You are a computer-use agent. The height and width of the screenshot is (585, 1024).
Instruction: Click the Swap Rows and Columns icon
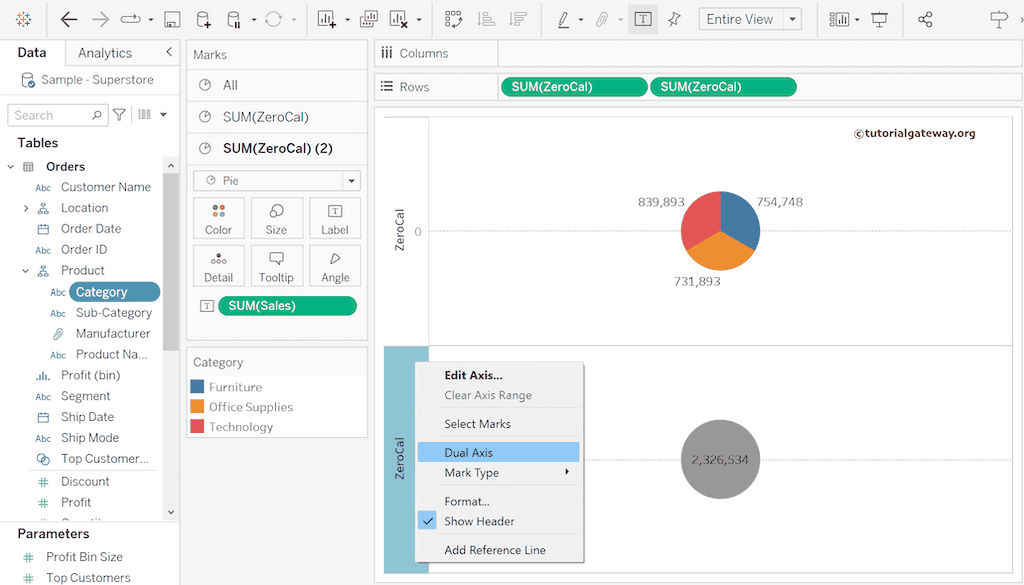pos(453,19)
